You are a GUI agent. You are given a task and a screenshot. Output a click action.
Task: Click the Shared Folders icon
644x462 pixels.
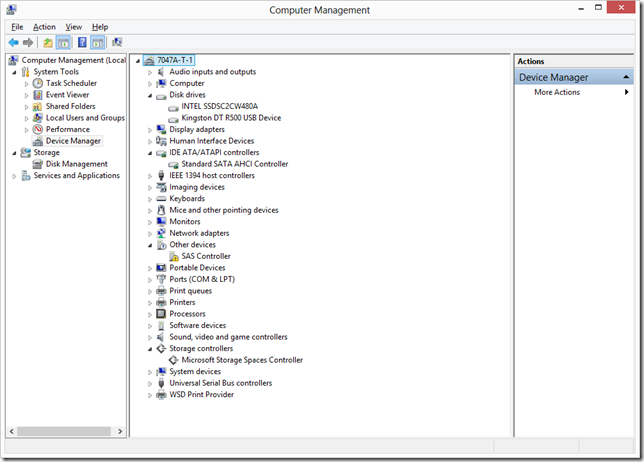pos(38,106)
